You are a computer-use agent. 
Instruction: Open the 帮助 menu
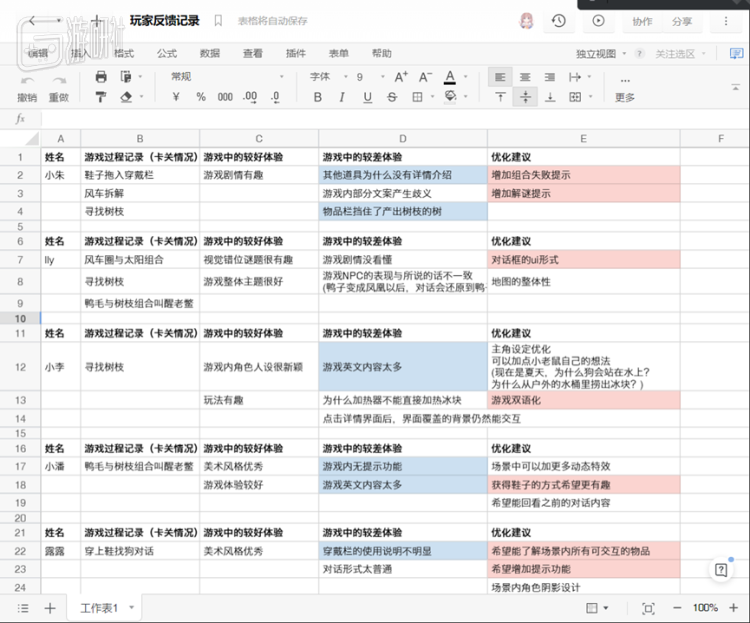tap(382, 53)
